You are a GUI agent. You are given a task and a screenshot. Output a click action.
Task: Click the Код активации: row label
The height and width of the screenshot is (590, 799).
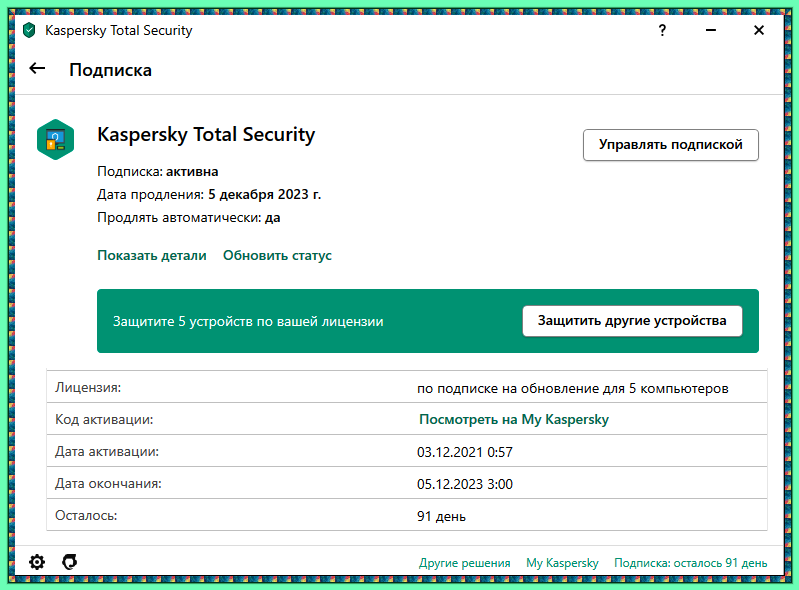104,420
